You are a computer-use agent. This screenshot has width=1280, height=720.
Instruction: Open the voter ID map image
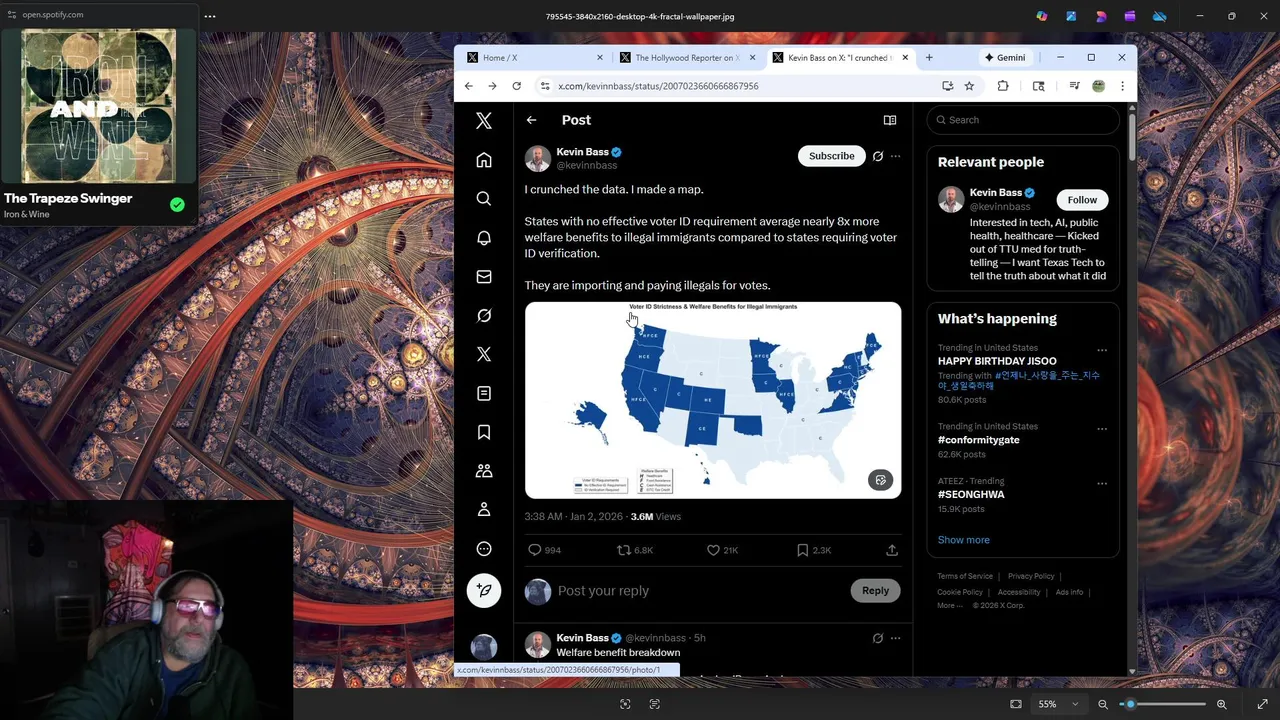point(713,400)
